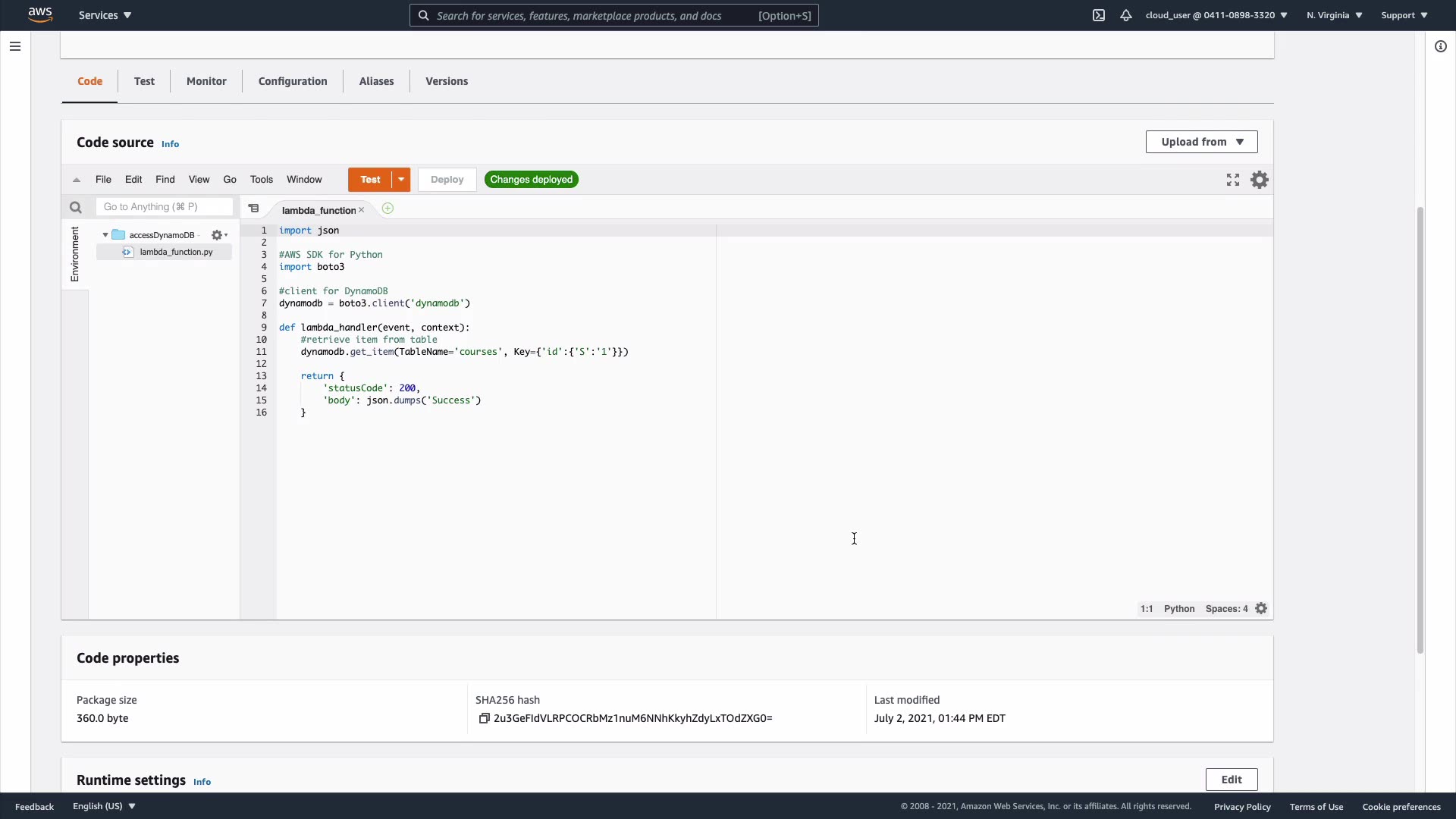
Task: Click the Go to Anything field
Action: pyautogui.click(x=164, y=207)
